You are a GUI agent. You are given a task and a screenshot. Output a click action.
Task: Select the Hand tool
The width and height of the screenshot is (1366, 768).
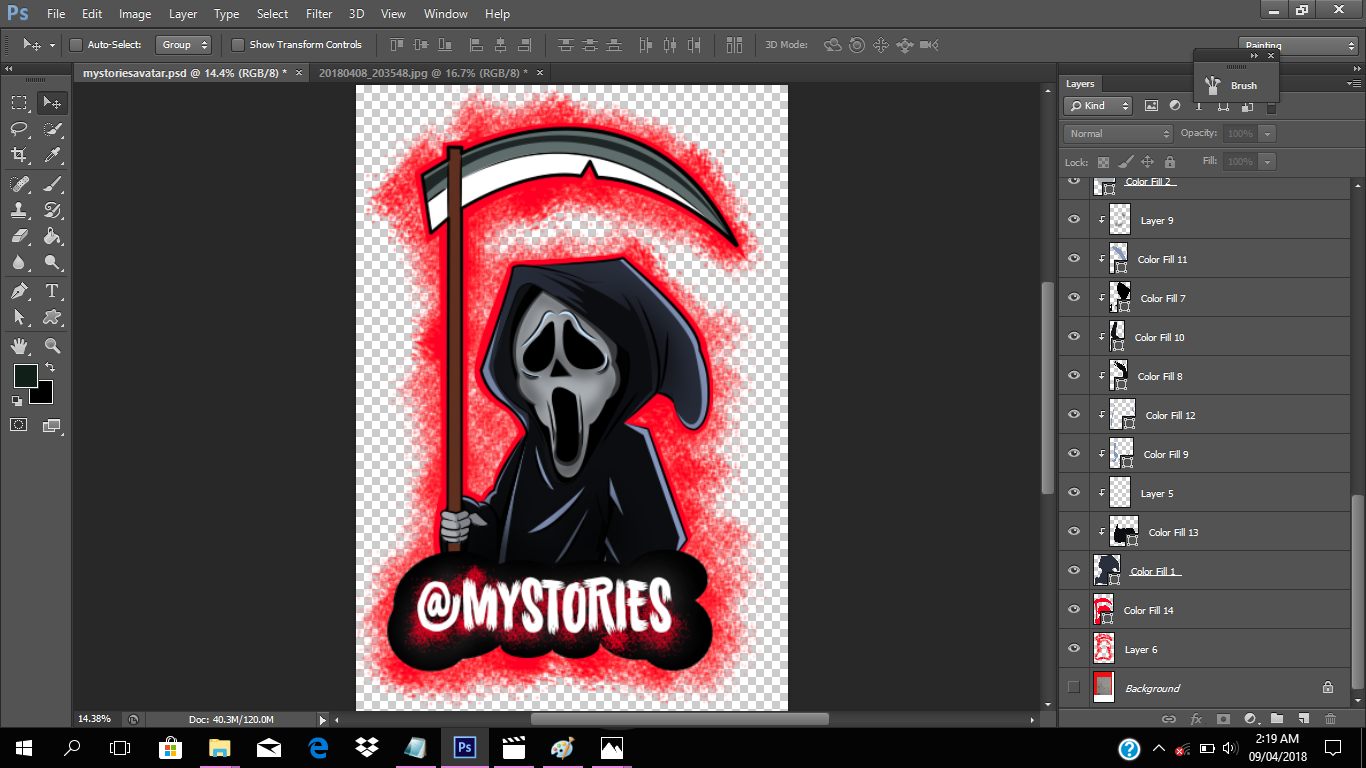click(x=19, y=346)
